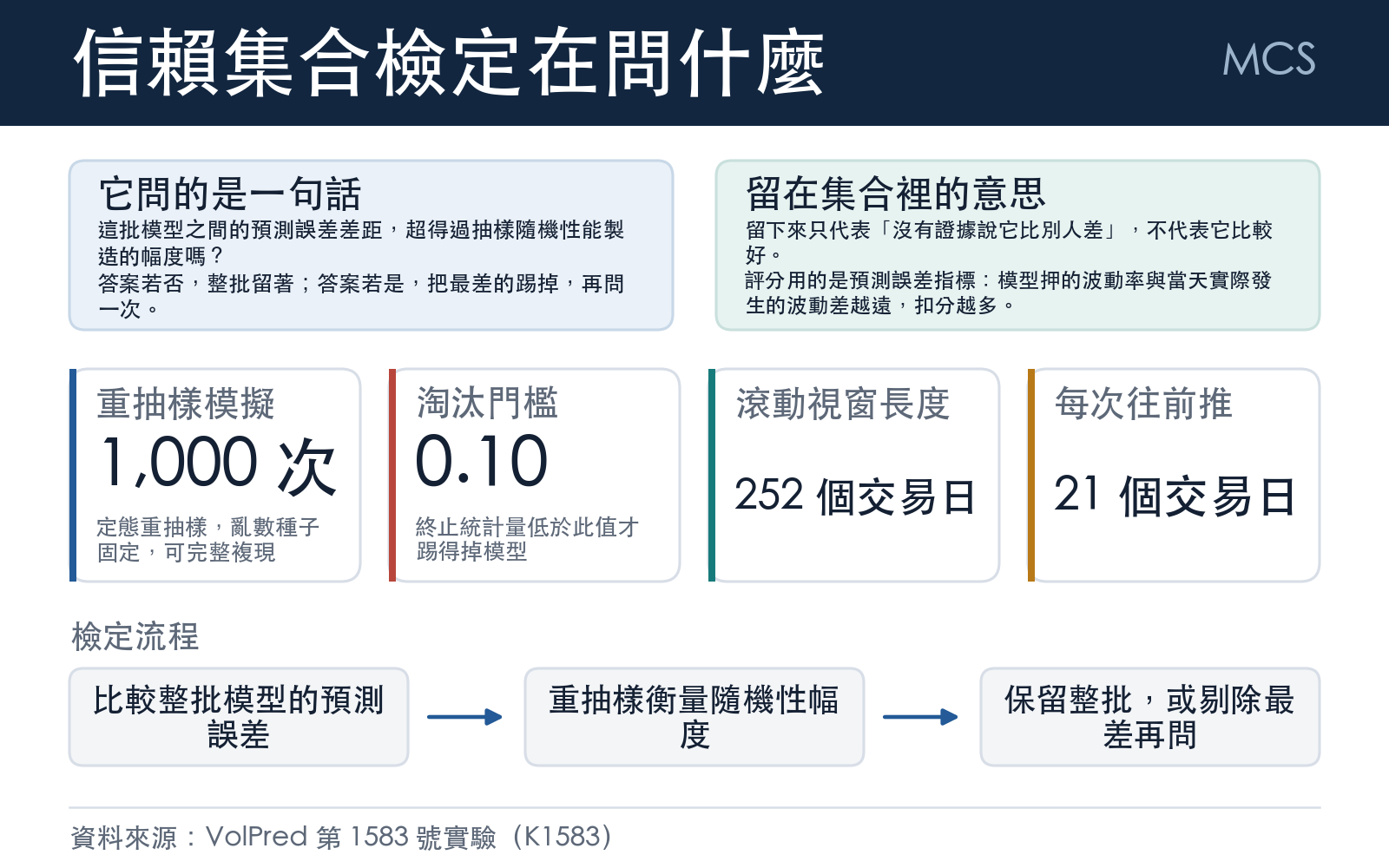Click the 檢定流程 section heading

(x=135, y=636)
